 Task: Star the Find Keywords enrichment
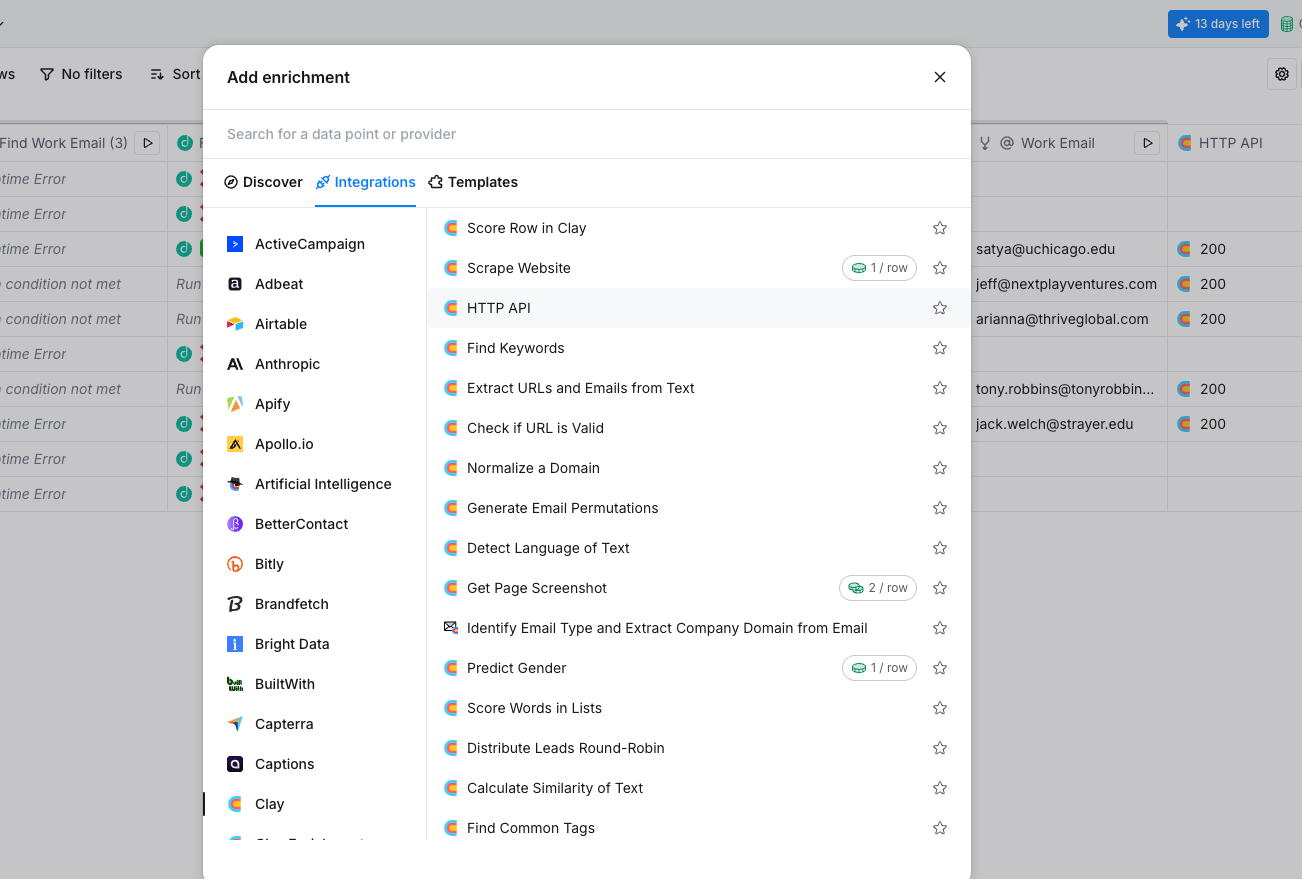pos(940,348)
